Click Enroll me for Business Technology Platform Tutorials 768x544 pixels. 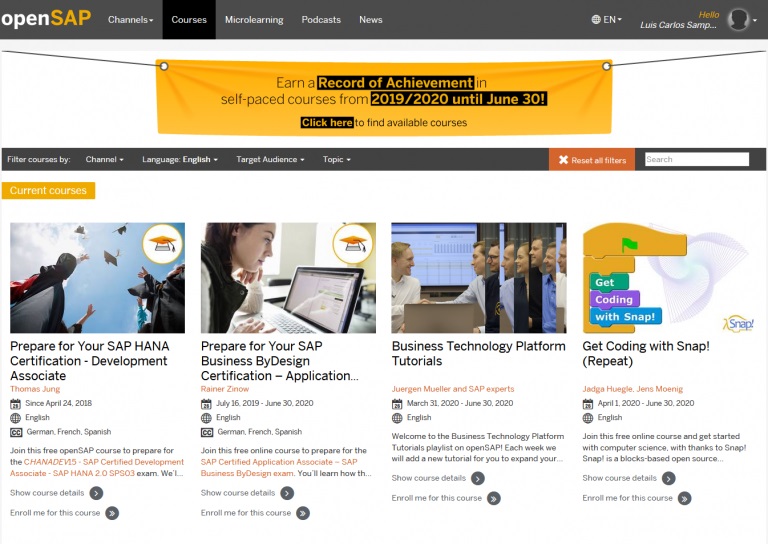tap(436, 498)
